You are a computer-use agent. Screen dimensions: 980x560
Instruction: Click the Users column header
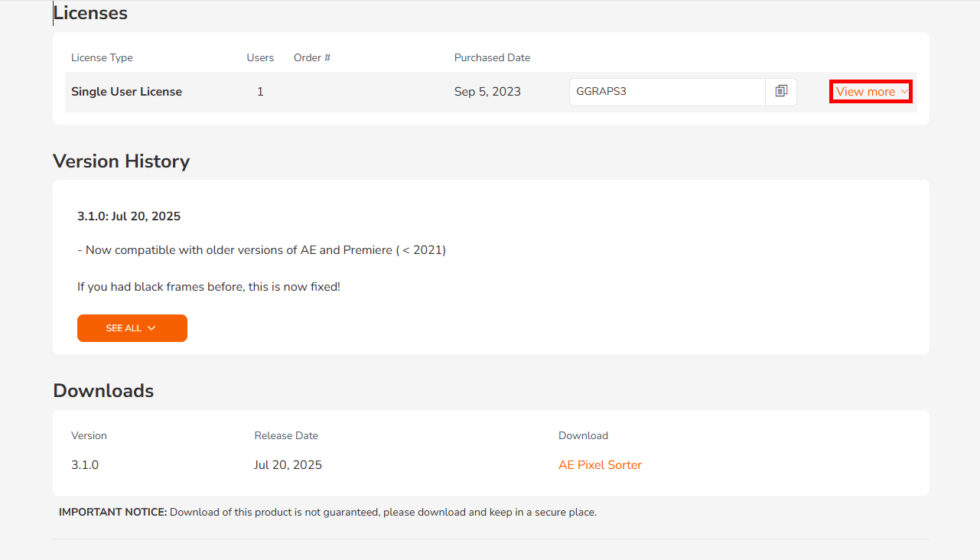tap(260, 58)
